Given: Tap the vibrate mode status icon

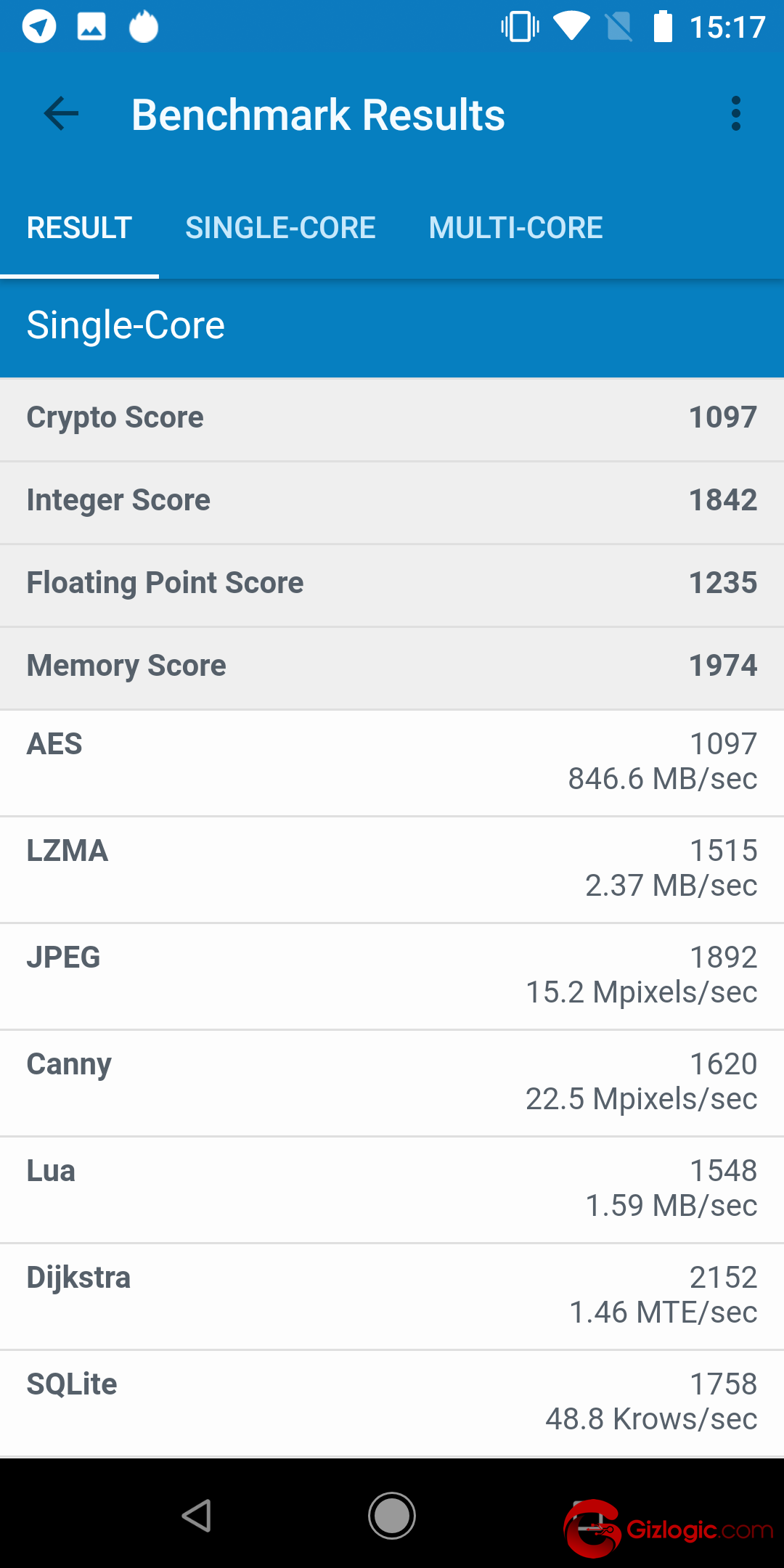Looking at the screenshot, I should [520, 28].
